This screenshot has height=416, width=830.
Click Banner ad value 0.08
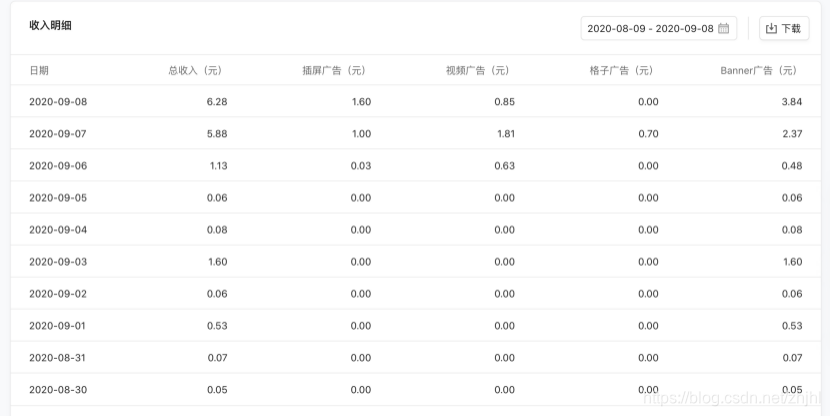click(792, 230)
